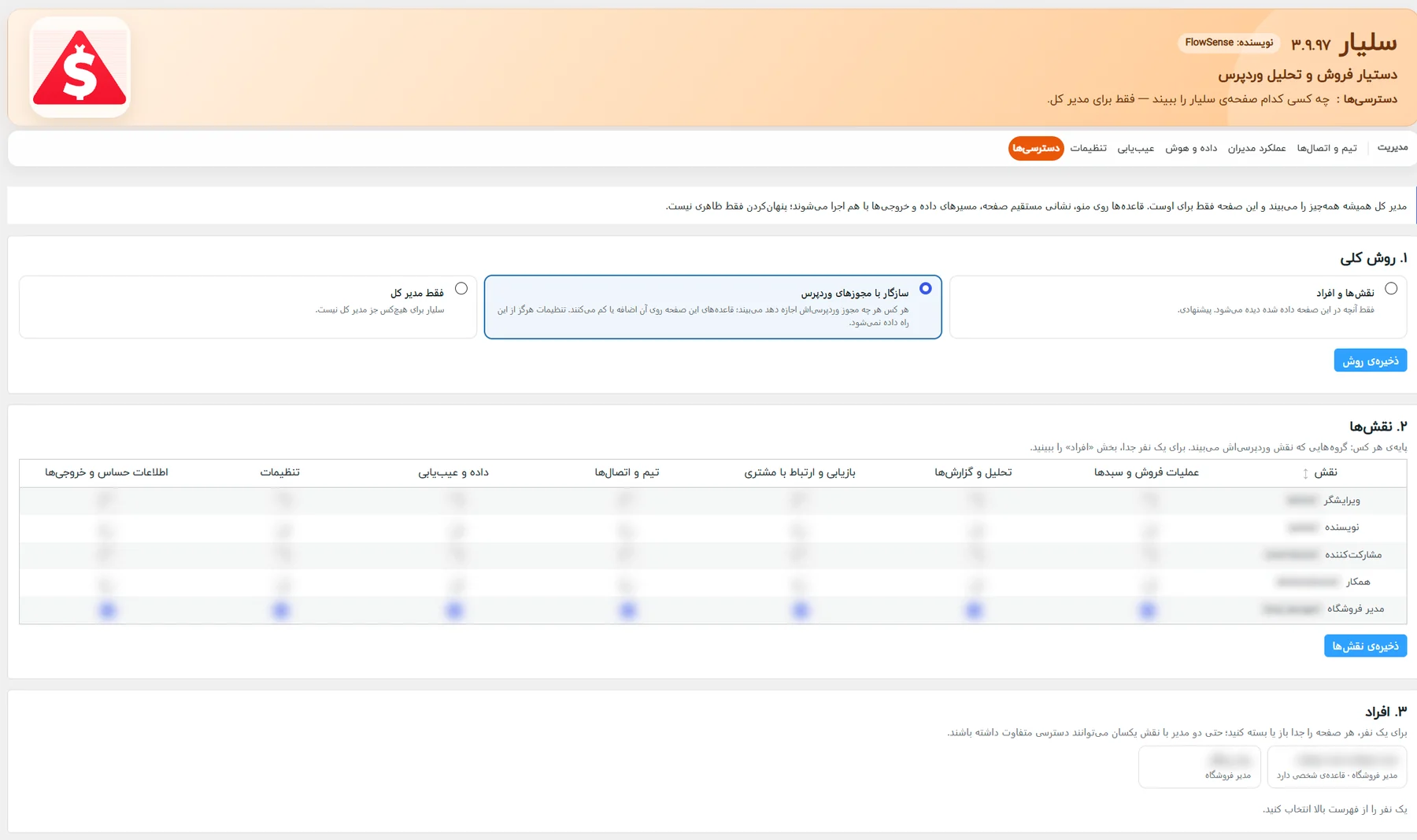Image resolution: width=1417 pixels, height=840 pixels.
Task: Open the عملکرد مدیران tab
Action: 1256,148
